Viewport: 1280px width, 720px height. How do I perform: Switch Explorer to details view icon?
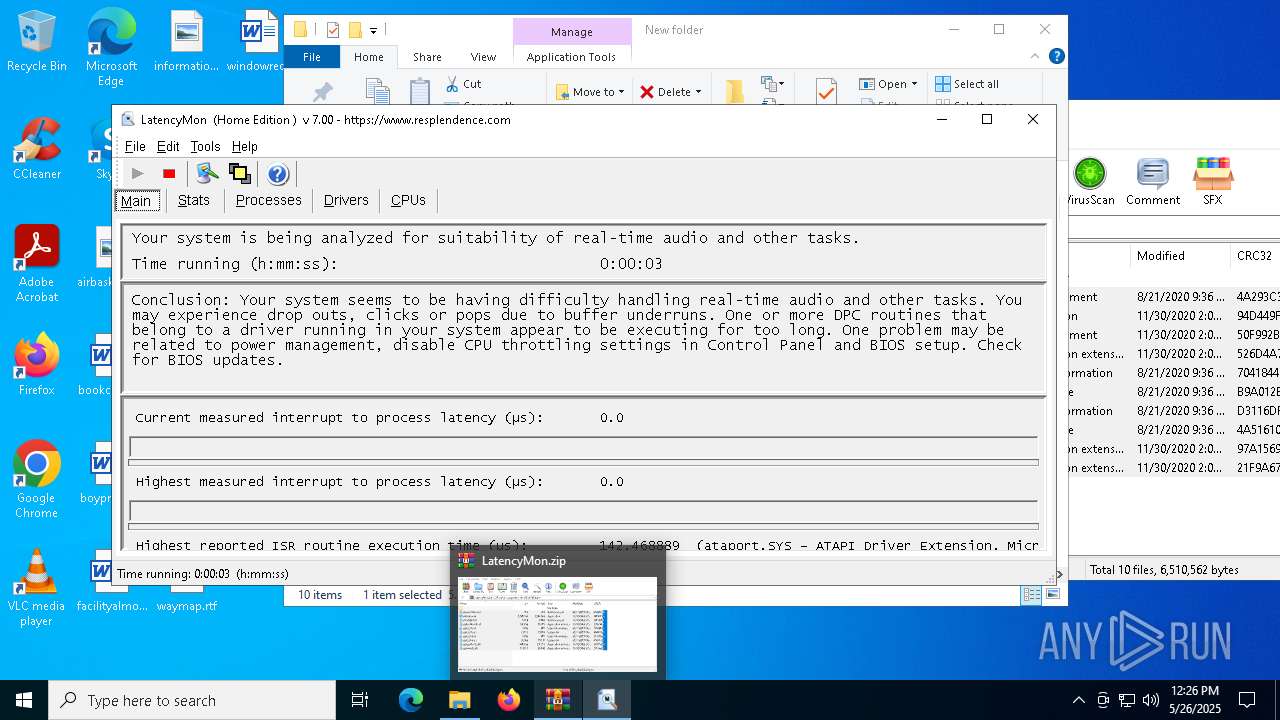tap(1032, 595)
